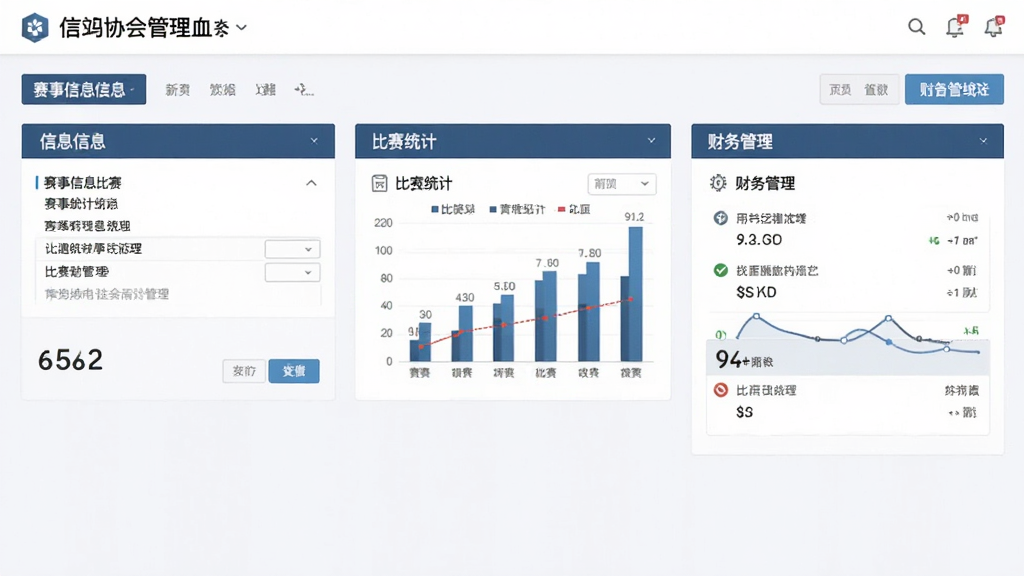Click the red legend swatch in chart
Screen dimensions: 1024x576
(562, 210)
